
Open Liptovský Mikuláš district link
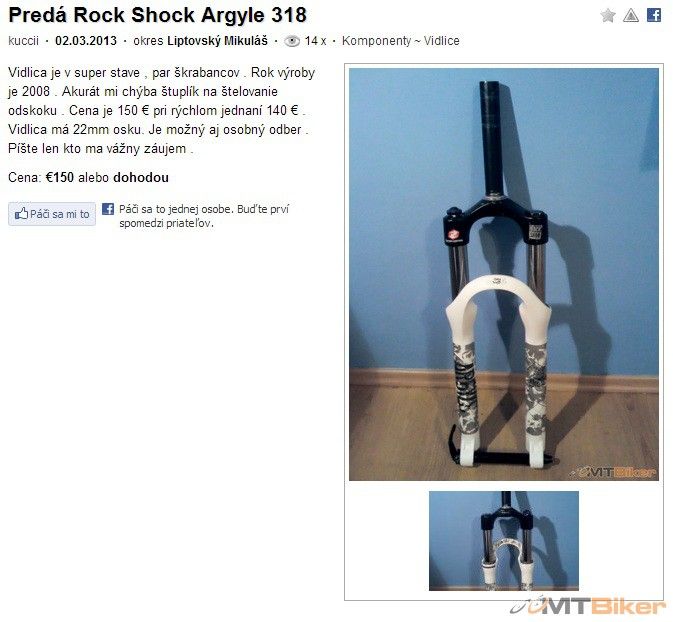click(217, 41)
